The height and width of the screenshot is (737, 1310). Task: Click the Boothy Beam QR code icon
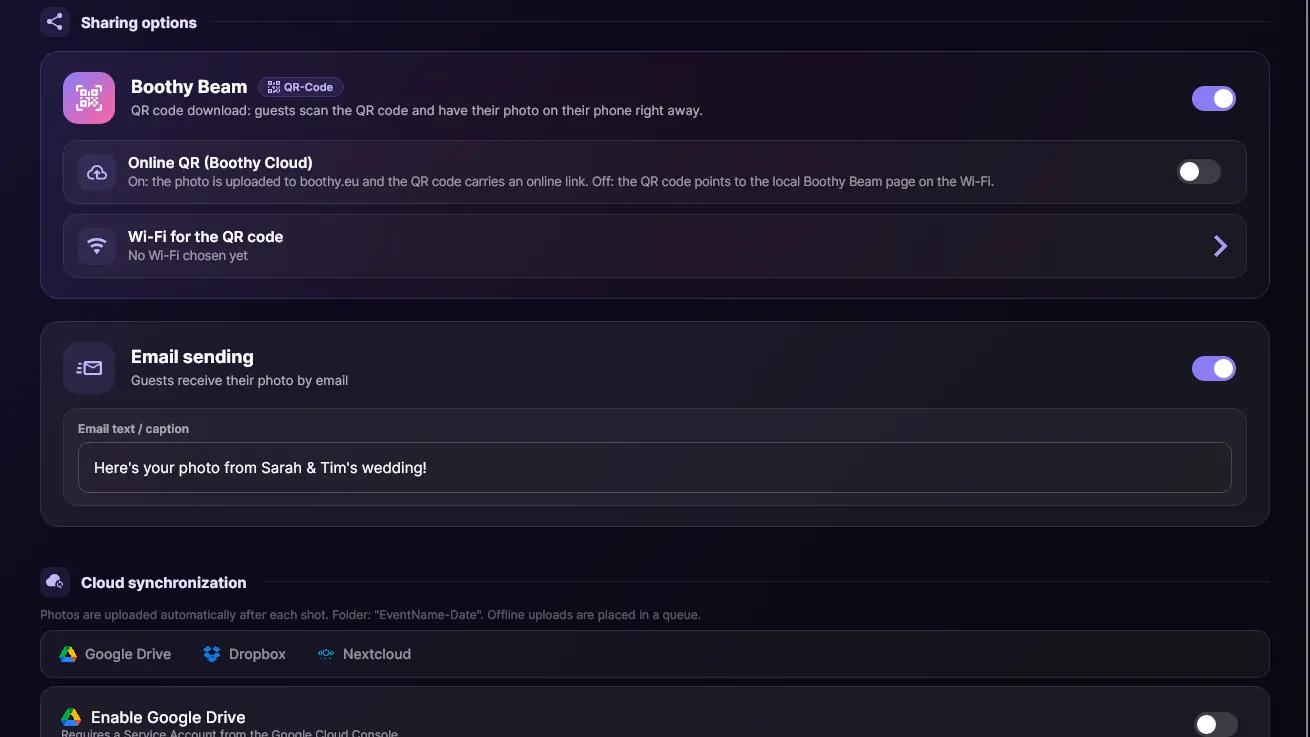coord(89,98)
